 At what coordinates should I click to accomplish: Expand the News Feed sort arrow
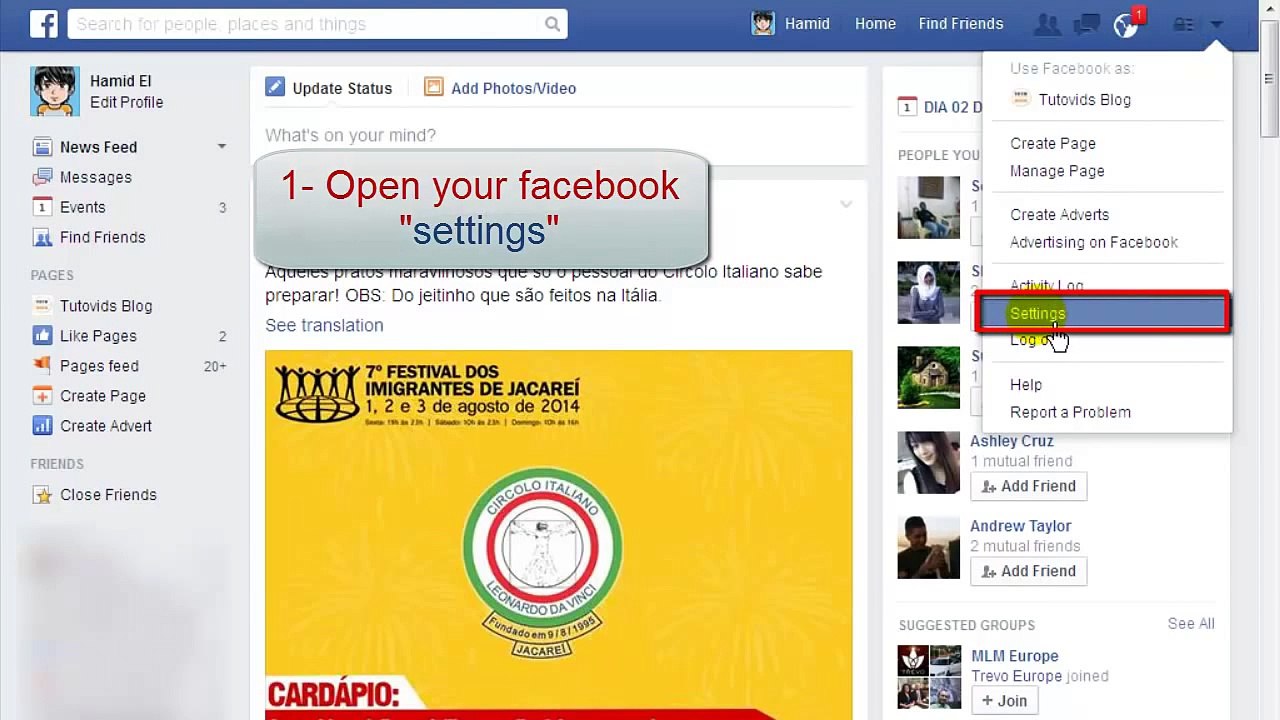(x=222, y=147)
